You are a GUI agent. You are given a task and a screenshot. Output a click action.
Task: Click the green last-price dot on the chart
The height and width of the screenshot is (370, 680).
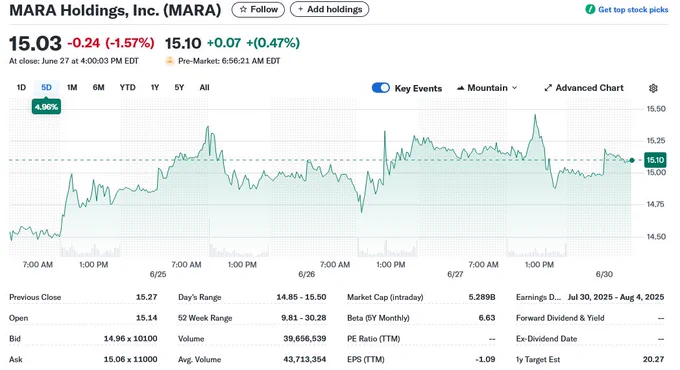click(x=632, y=160)
